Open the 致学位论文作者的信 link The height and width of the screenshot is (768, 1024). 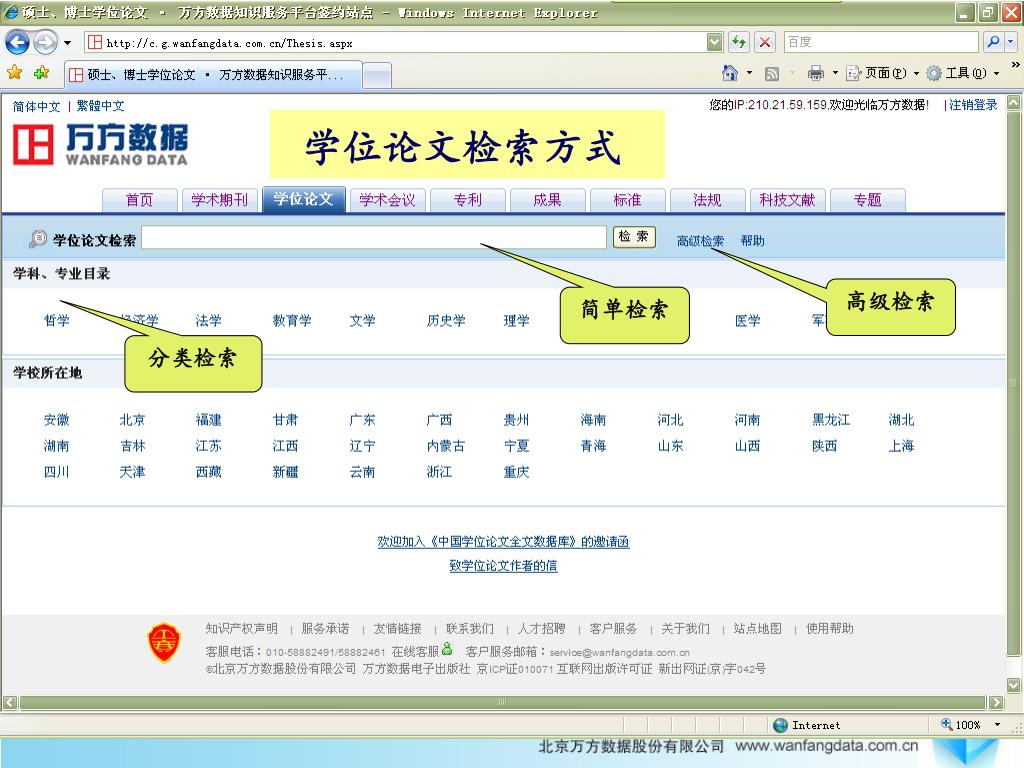click(x=504, y=566)
